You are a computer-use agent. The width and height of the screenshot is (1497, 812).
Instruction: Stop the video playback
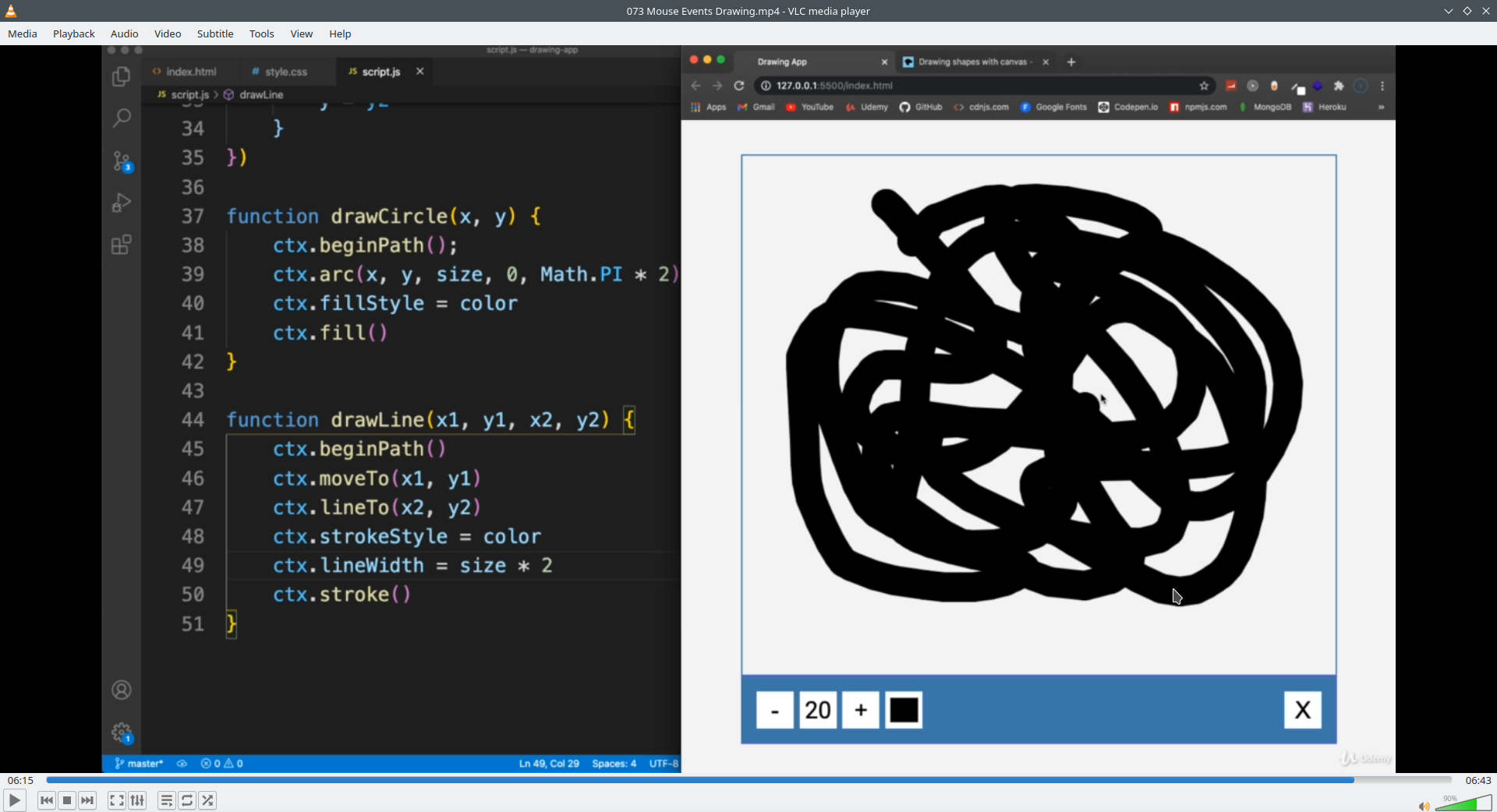click(x=67, y=800)
